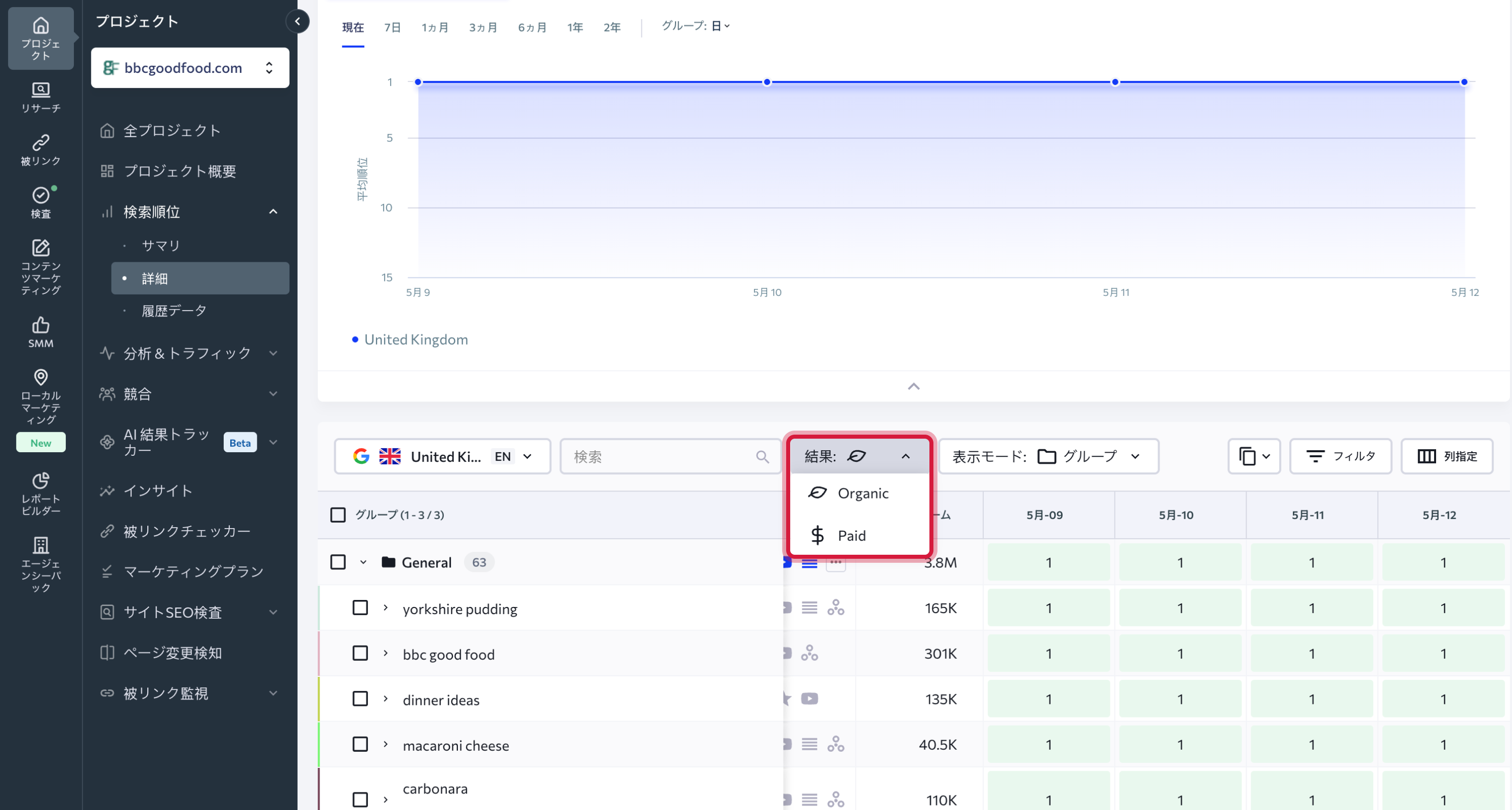The width and height of the screenshot is (1512, 810).
Task: Switch to the 7-day range tab
Action: pos(393,28)
